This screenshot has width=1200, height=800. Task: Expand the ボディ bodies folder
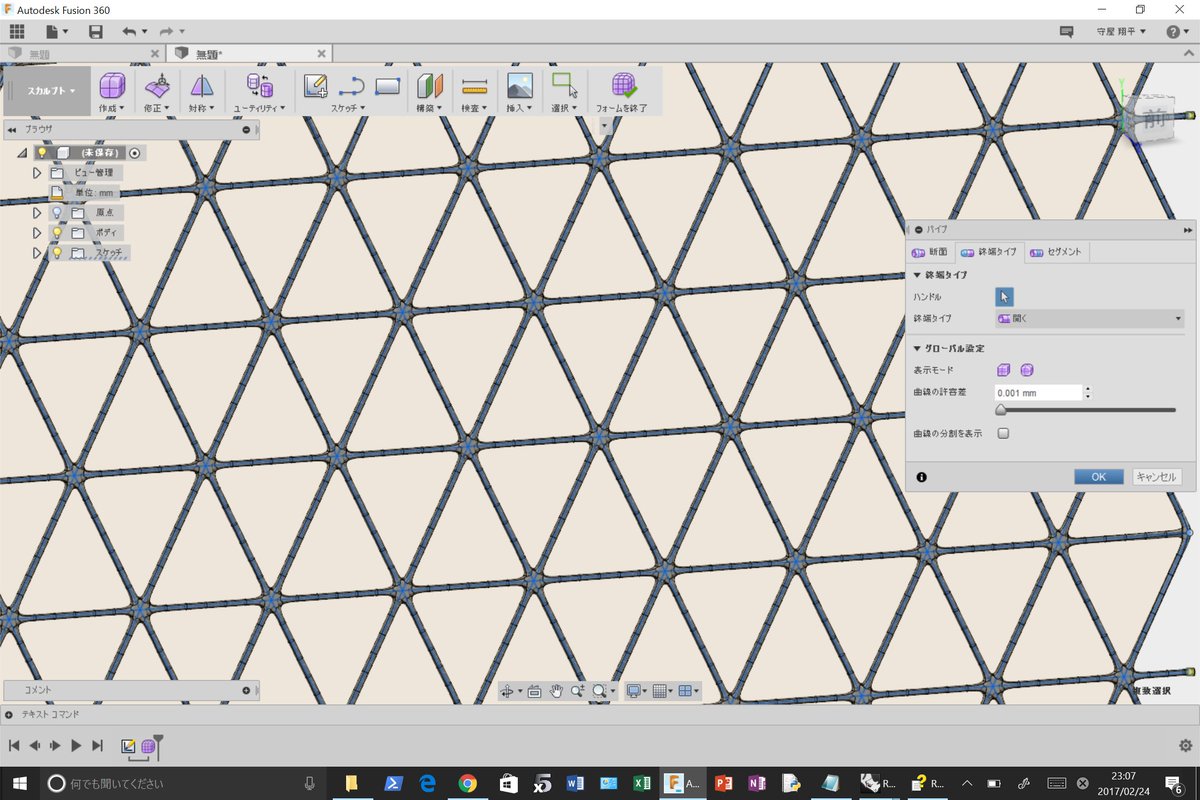tap(37, 233)
